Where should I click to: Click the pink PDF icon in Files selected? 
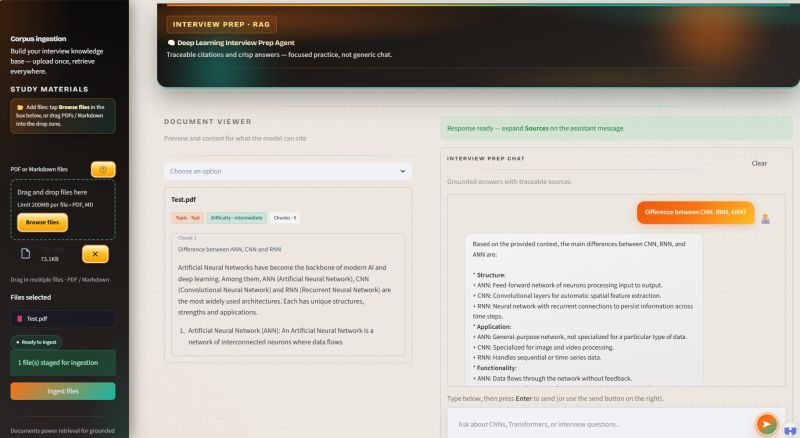(x=20, y=319)
